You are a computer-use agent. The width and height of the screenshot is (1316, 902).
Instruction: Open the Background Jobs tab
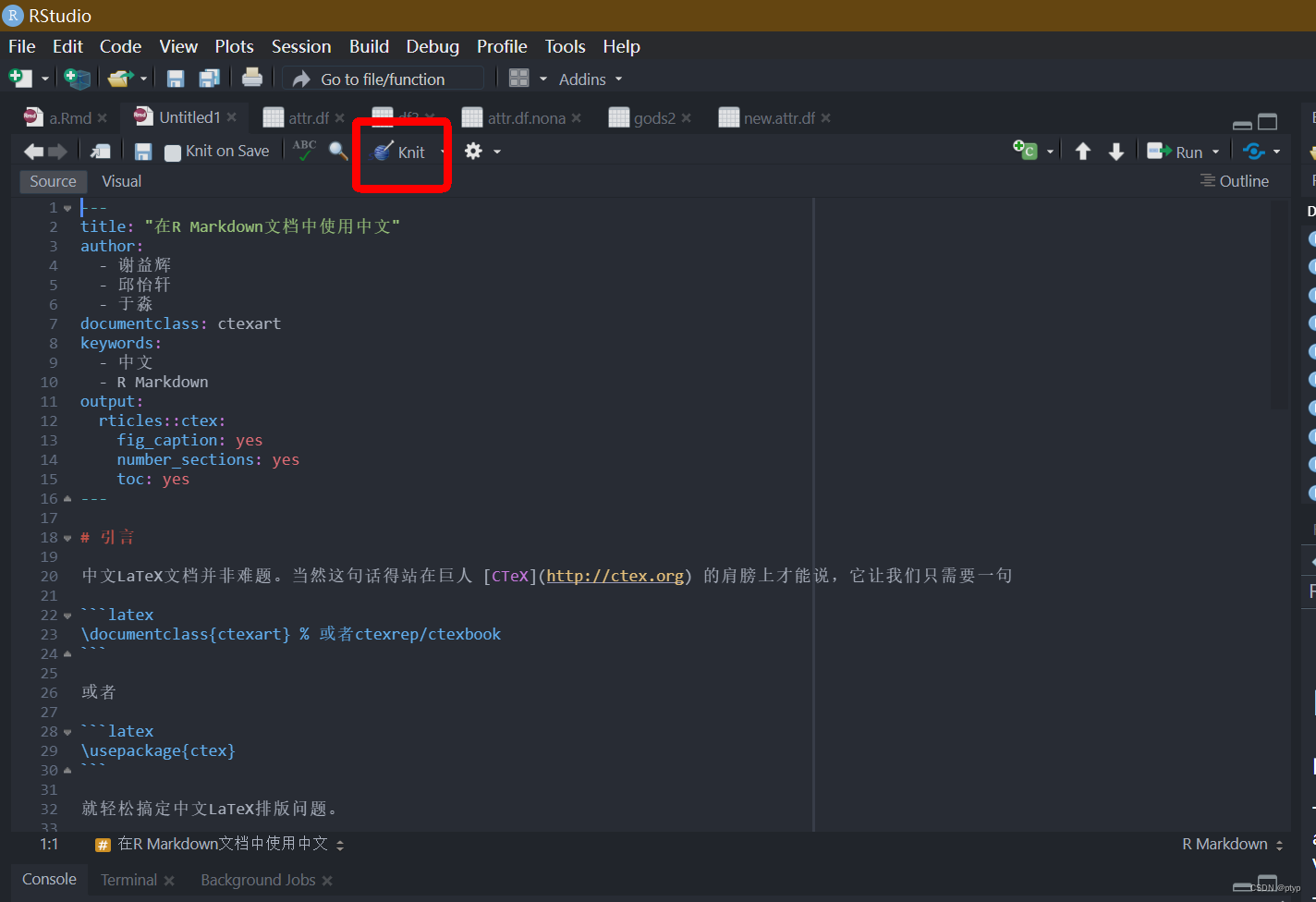[258, 880]
